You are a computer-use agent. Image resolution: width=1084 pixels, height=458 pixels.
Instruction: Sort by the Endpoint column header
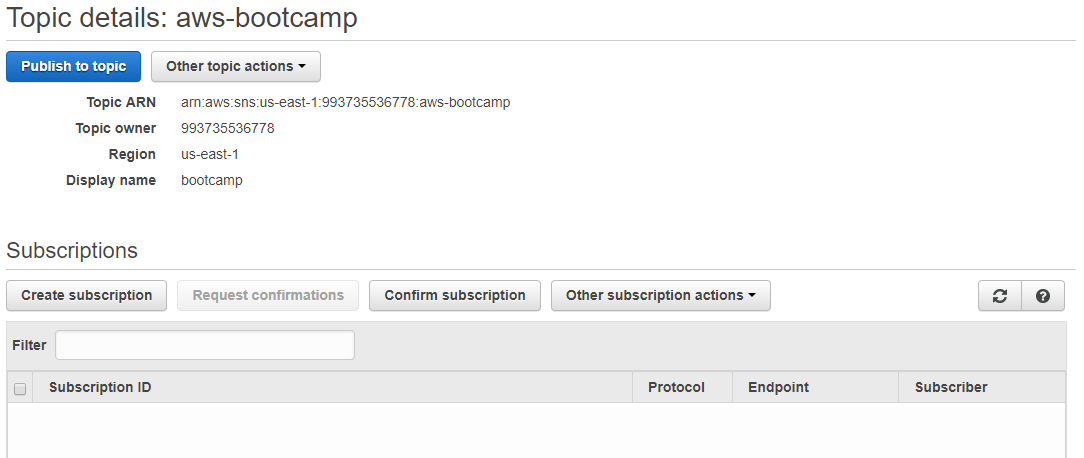pos(778,387)
